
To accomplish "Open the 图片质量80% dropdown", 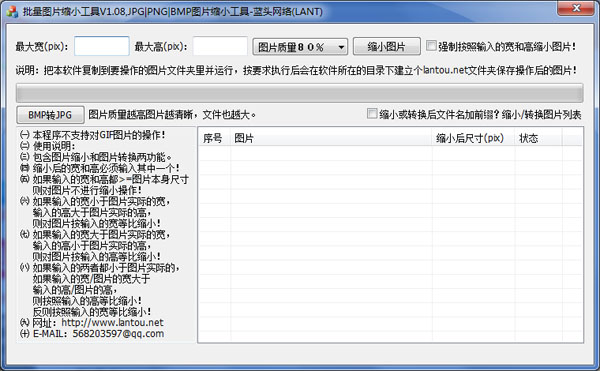I will click(x=300, y=47).
